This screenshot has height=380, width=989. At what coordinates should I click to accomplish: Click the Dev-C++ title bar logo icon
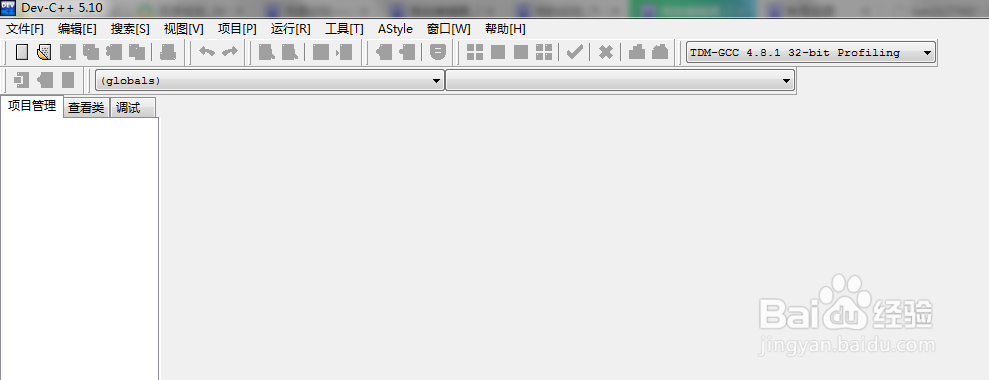click(x=9, y=9)
